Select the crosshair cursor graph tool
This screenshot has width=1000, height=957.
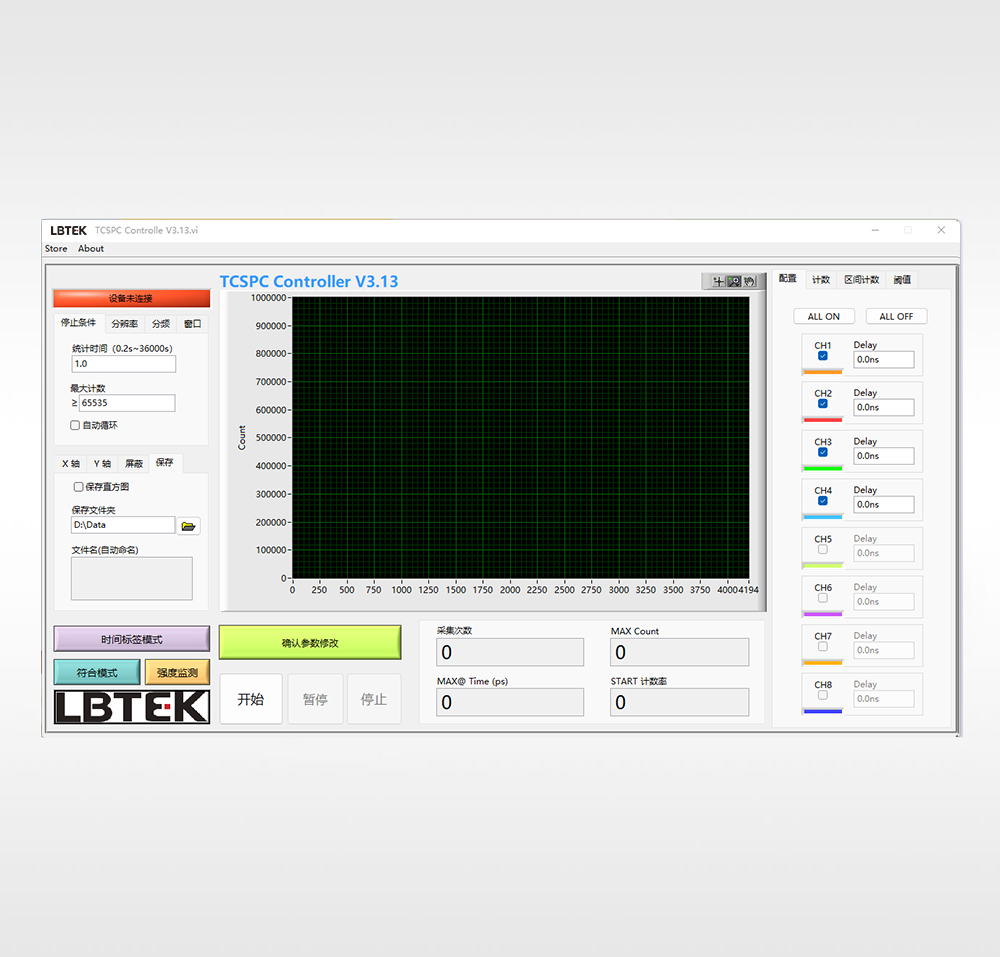click(718, 282)
